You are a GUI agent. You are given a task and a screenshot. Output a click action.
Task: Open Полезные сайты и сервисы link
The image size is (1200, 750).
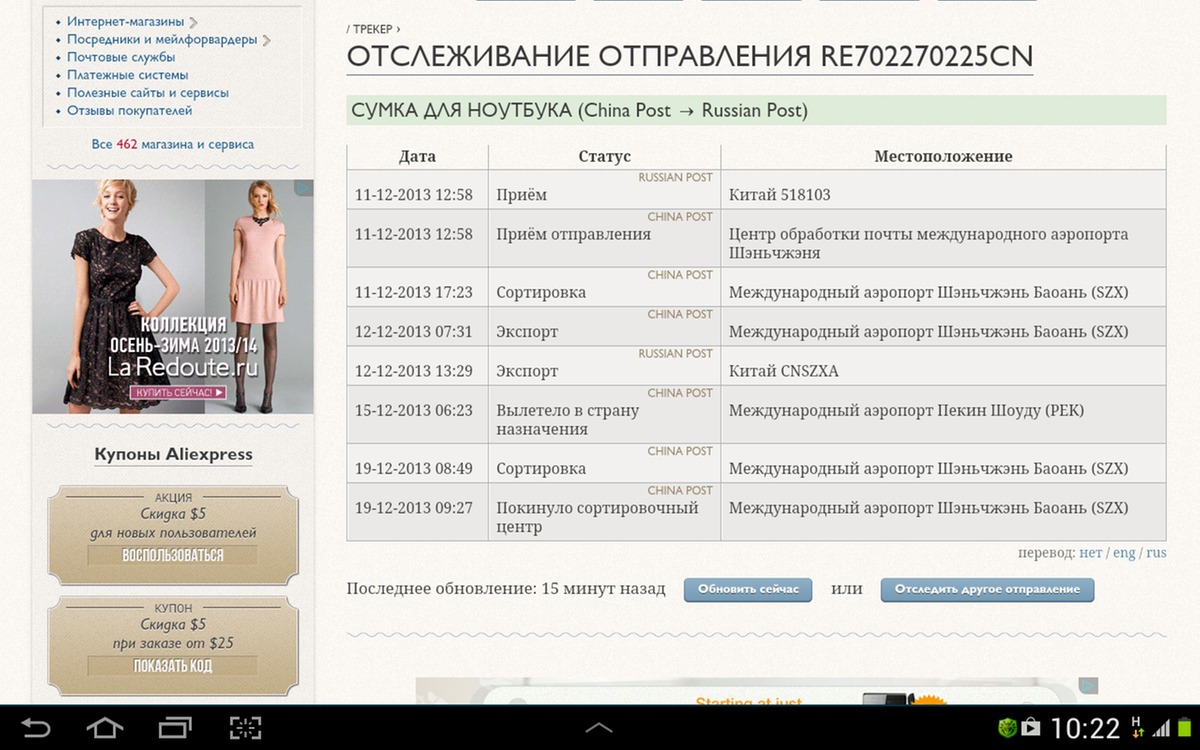coord(148,93)
